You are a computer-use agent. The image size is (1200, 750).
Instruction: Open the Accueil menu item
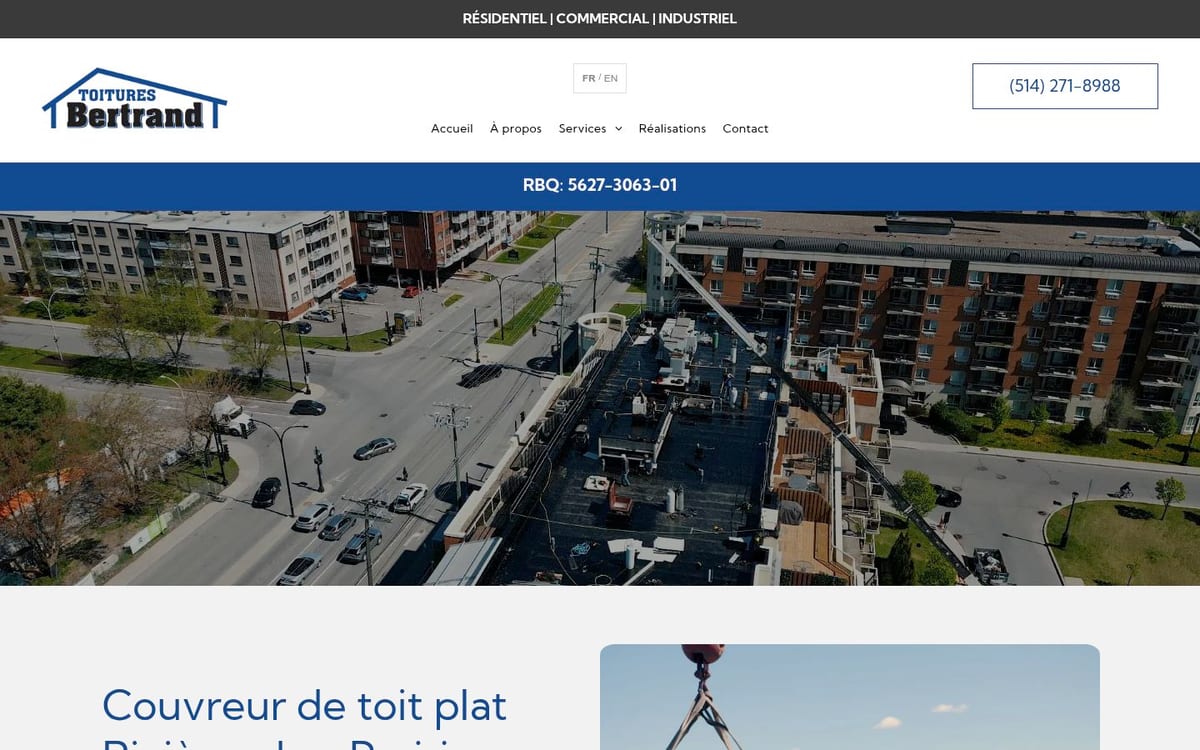point(452,128)
